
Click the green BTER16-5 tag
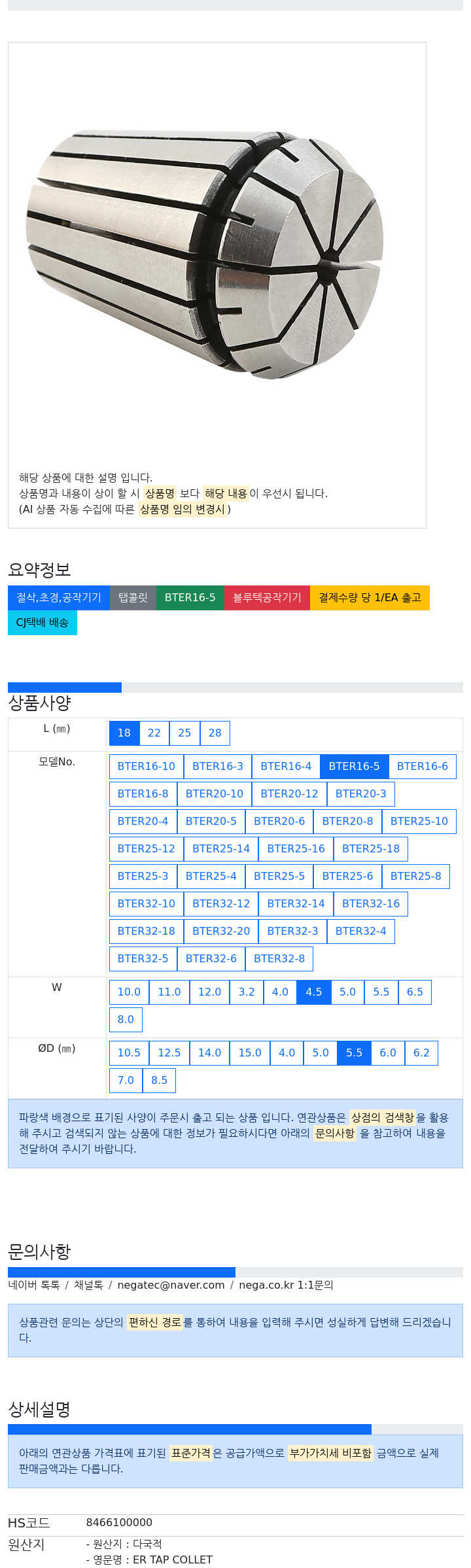tap(190, 597)
